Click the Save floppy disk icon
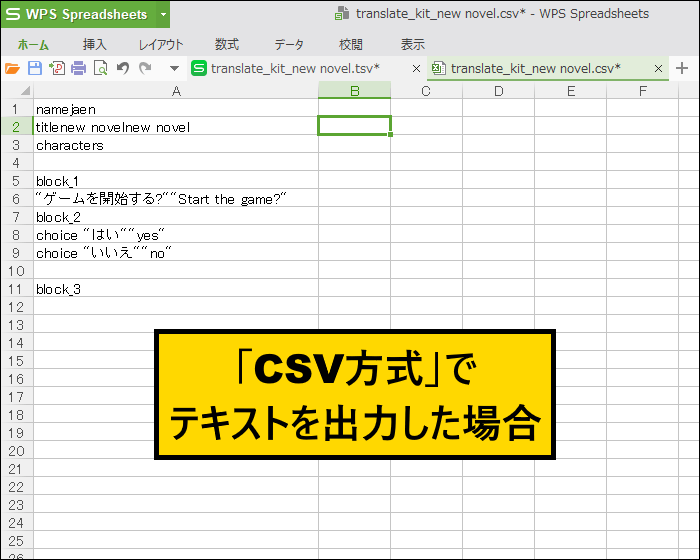 [35, 68]
